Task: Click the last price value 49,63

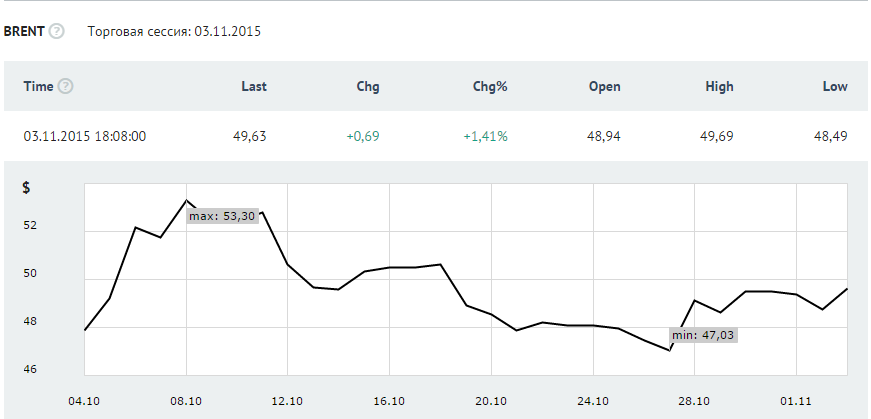Action: point(250,136)
